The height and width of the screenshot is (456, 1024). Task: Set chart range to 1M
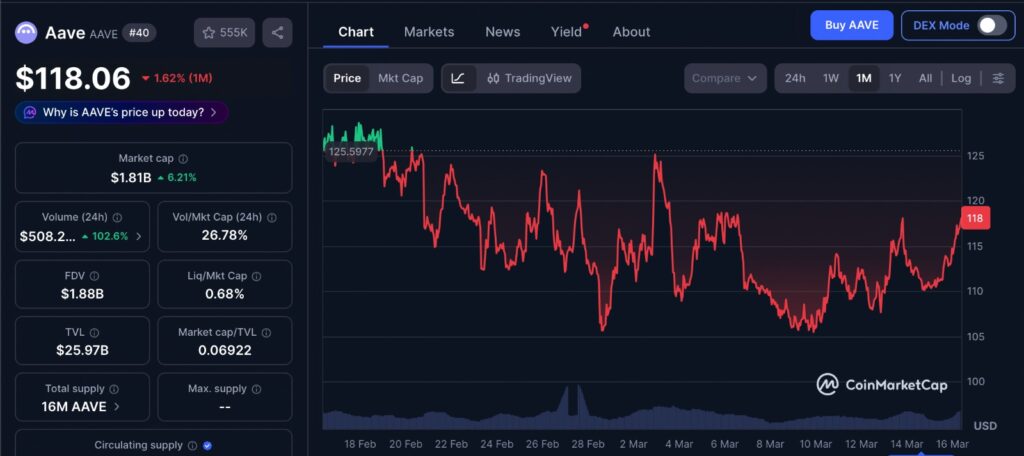pyautogui.click(x=863, y=78)
